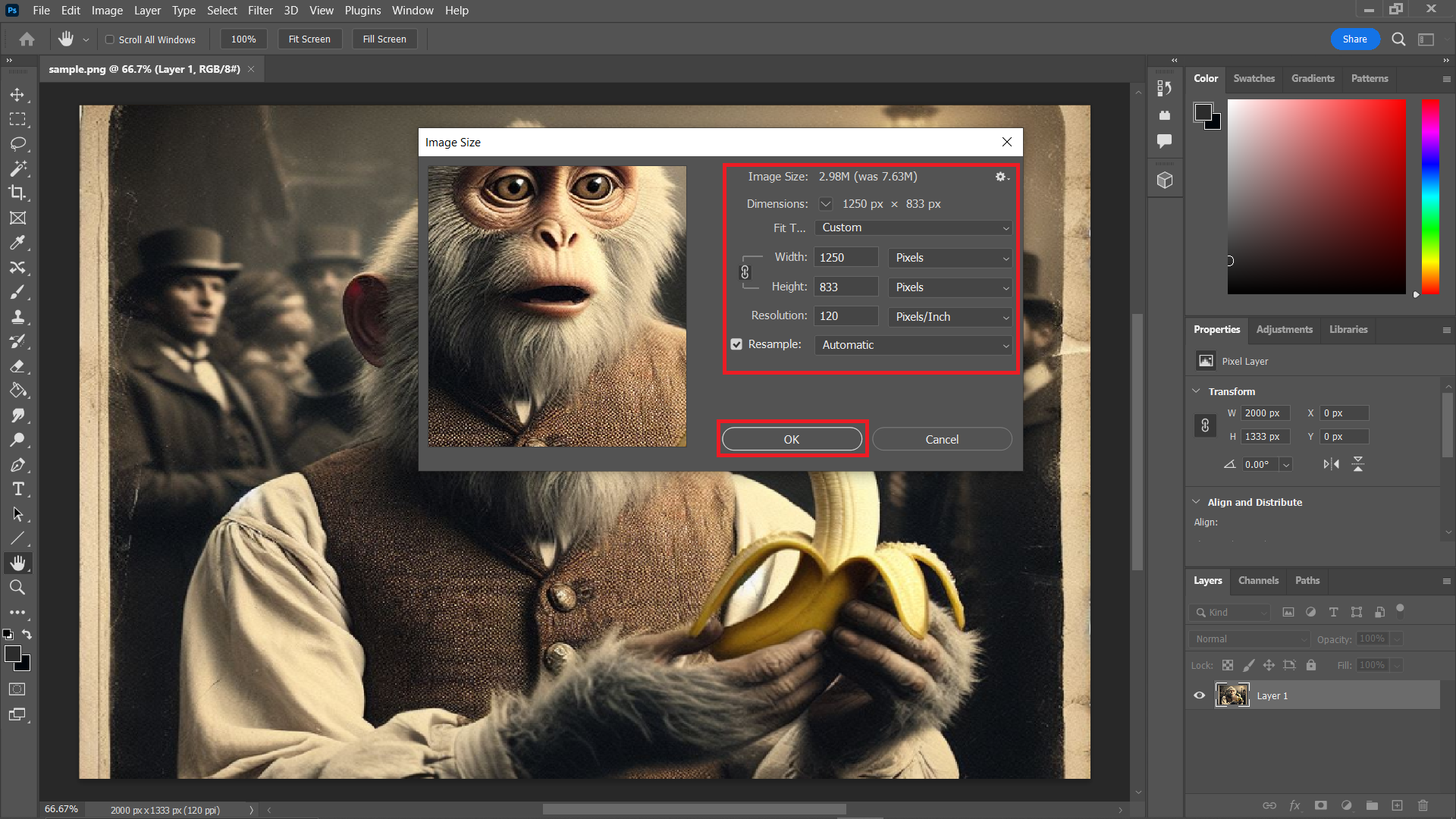The width and height of the screenshot is (1456, 819).
Task: Activate the Zoom tool
Action: point(18,587)
